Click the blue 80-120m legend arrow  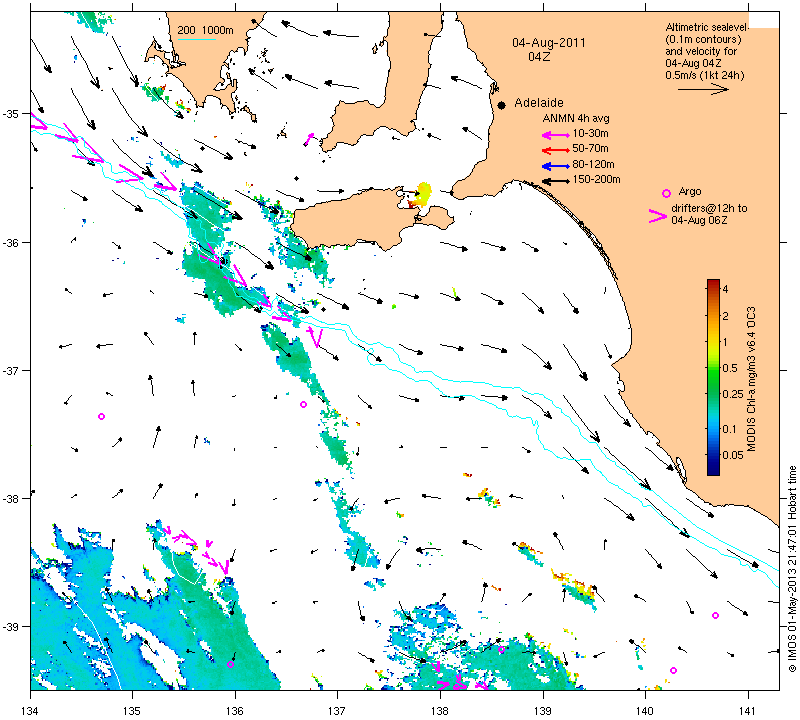(x=555, y=166)
